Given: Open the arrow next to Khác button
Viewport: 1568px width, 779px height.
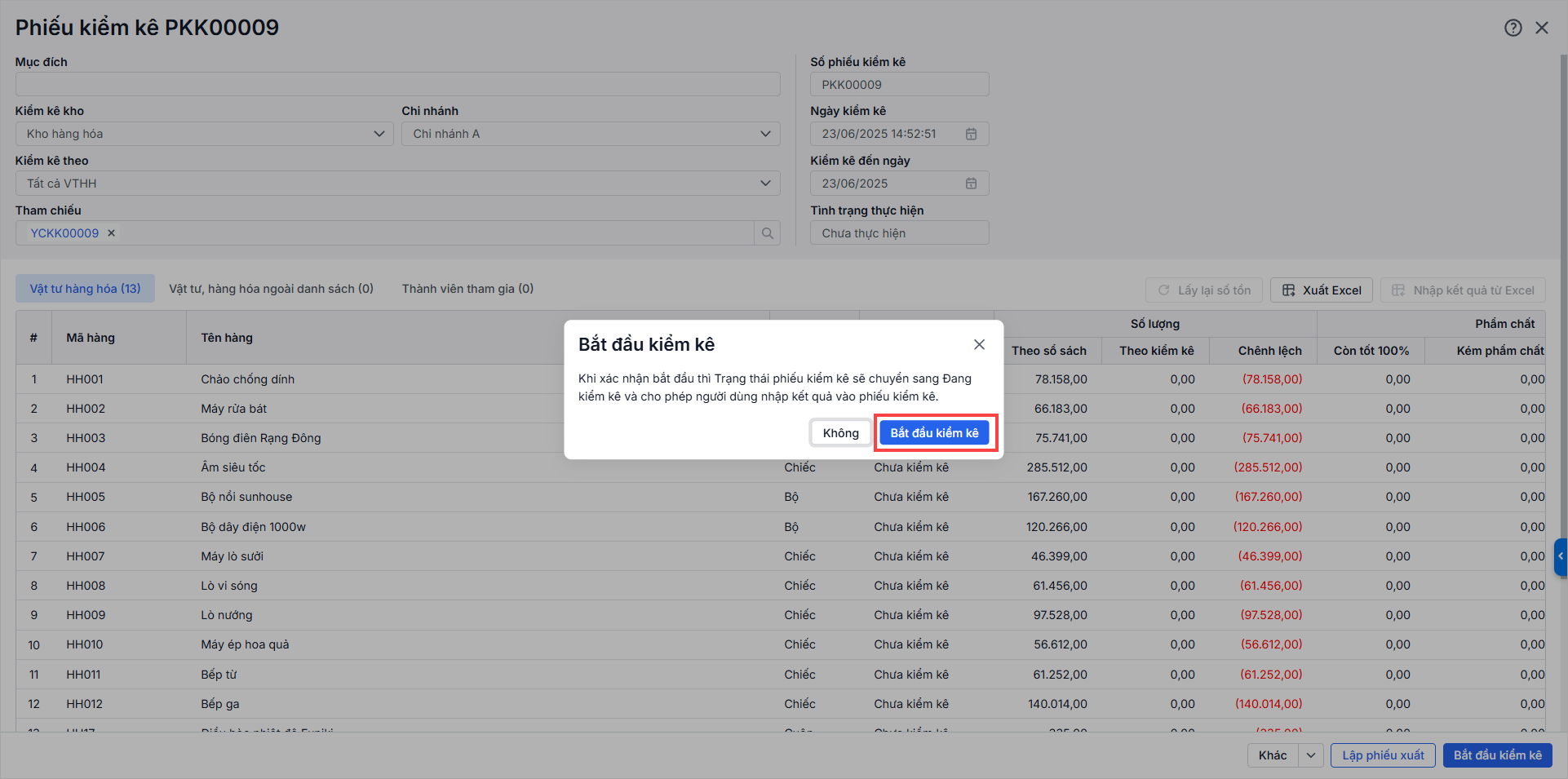Looking at the screenshot, I should pos(1310,755).
